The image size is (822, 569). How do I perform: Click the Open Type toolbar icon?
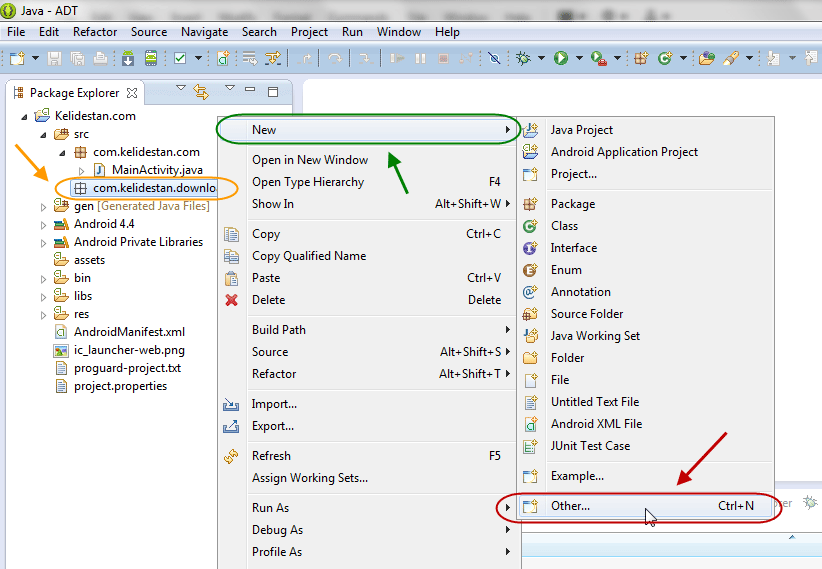(707, 58)
